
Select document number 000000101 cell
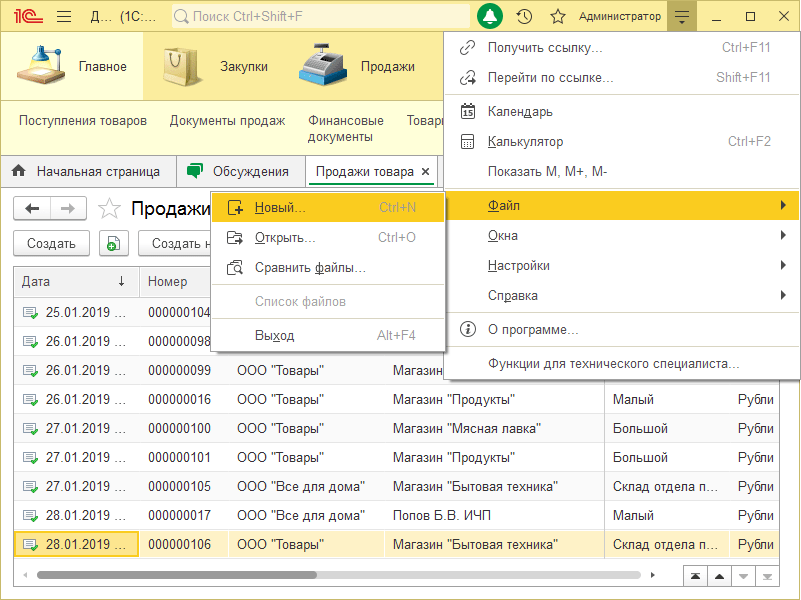click(x=179, y=458)
